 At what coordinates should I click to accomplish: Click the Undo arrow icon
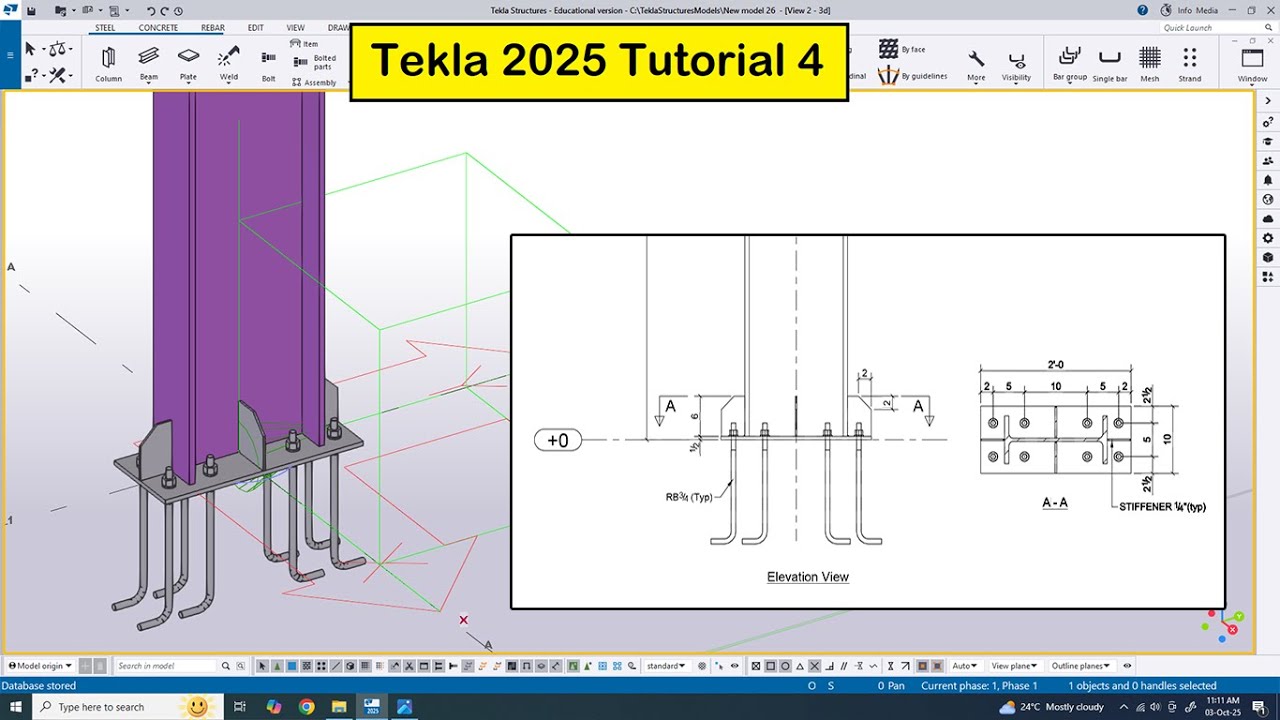(x=151, y=10)
